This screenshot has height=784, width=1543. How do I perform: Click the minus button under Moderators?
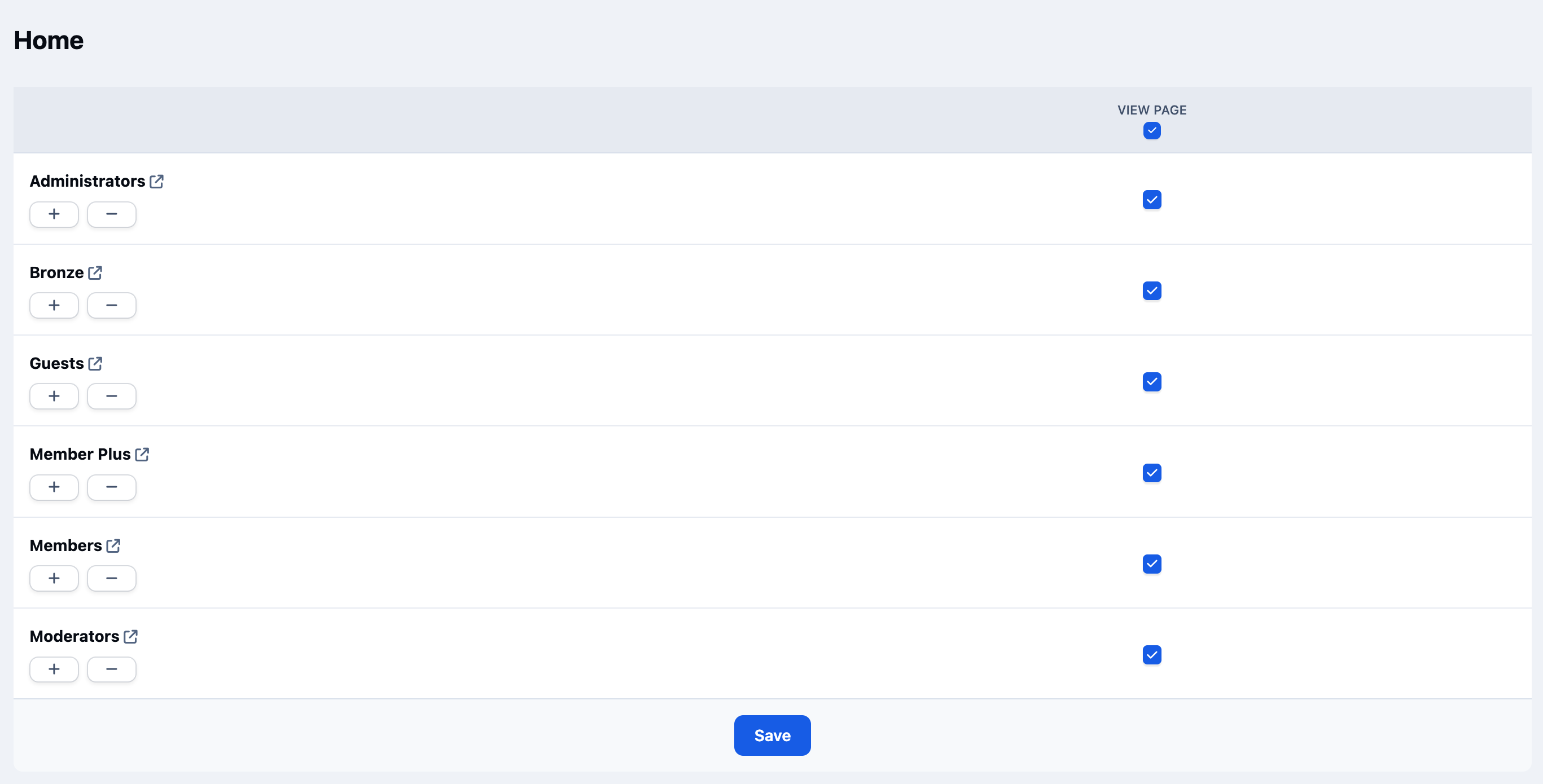point(111,669)
